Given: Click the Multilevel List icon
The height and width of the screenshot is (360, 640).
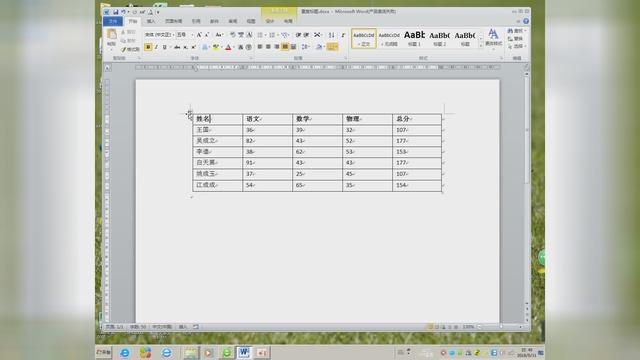Looking at the screenshot, I should pos(284,35).
